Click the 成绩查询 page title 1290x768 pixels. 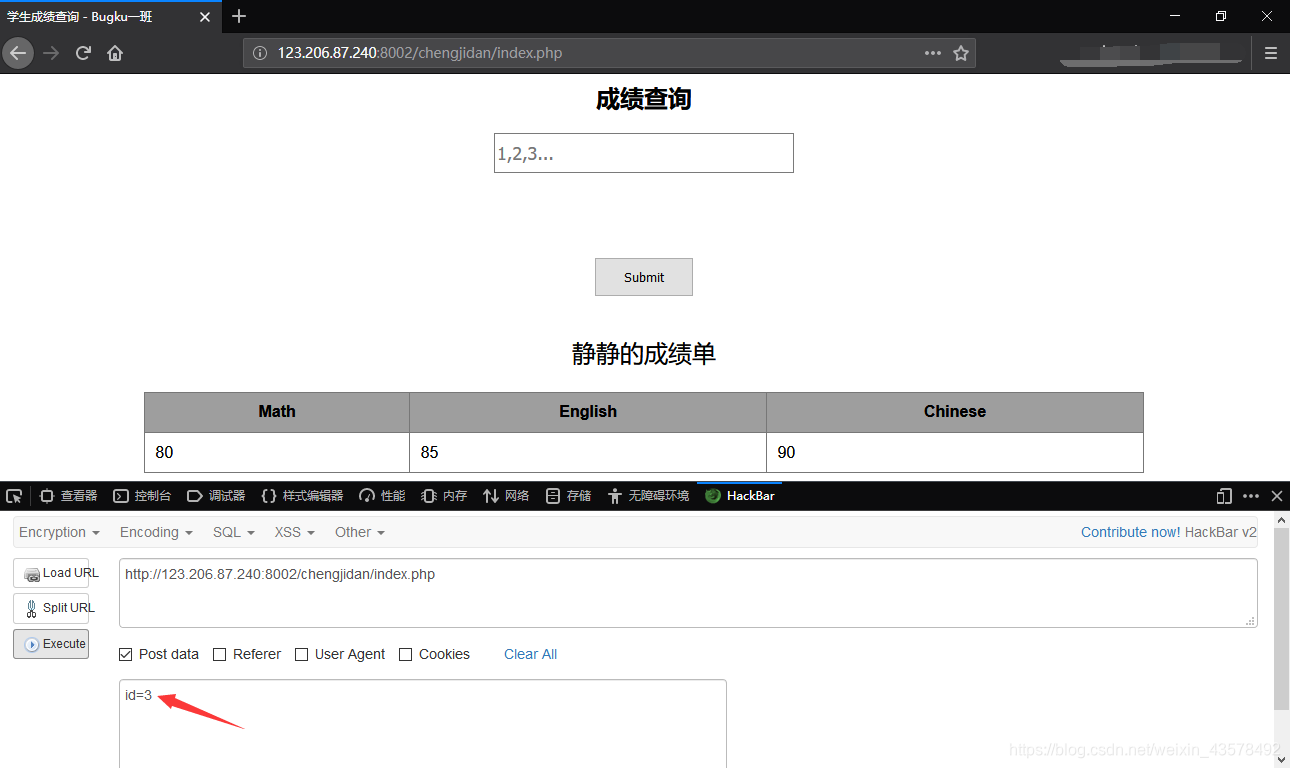point(644,99)
